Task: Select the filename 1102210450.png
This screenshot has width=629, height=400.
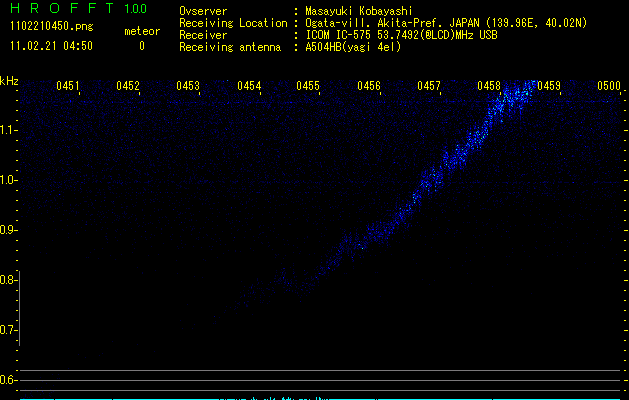Action: point(52,27)
